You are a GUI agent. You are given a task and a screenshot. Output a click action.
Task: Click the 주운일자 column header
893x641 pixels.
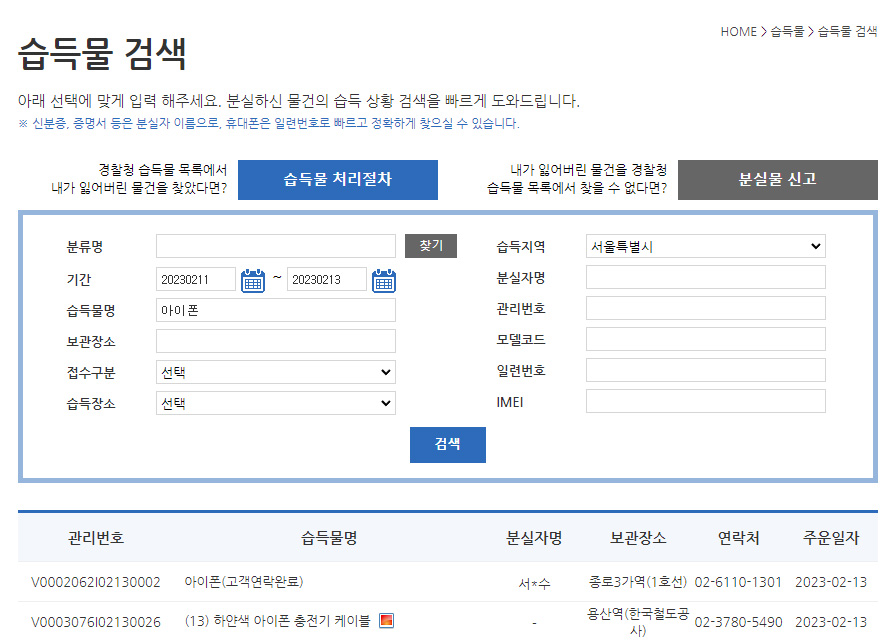click(x=831, y=538)
